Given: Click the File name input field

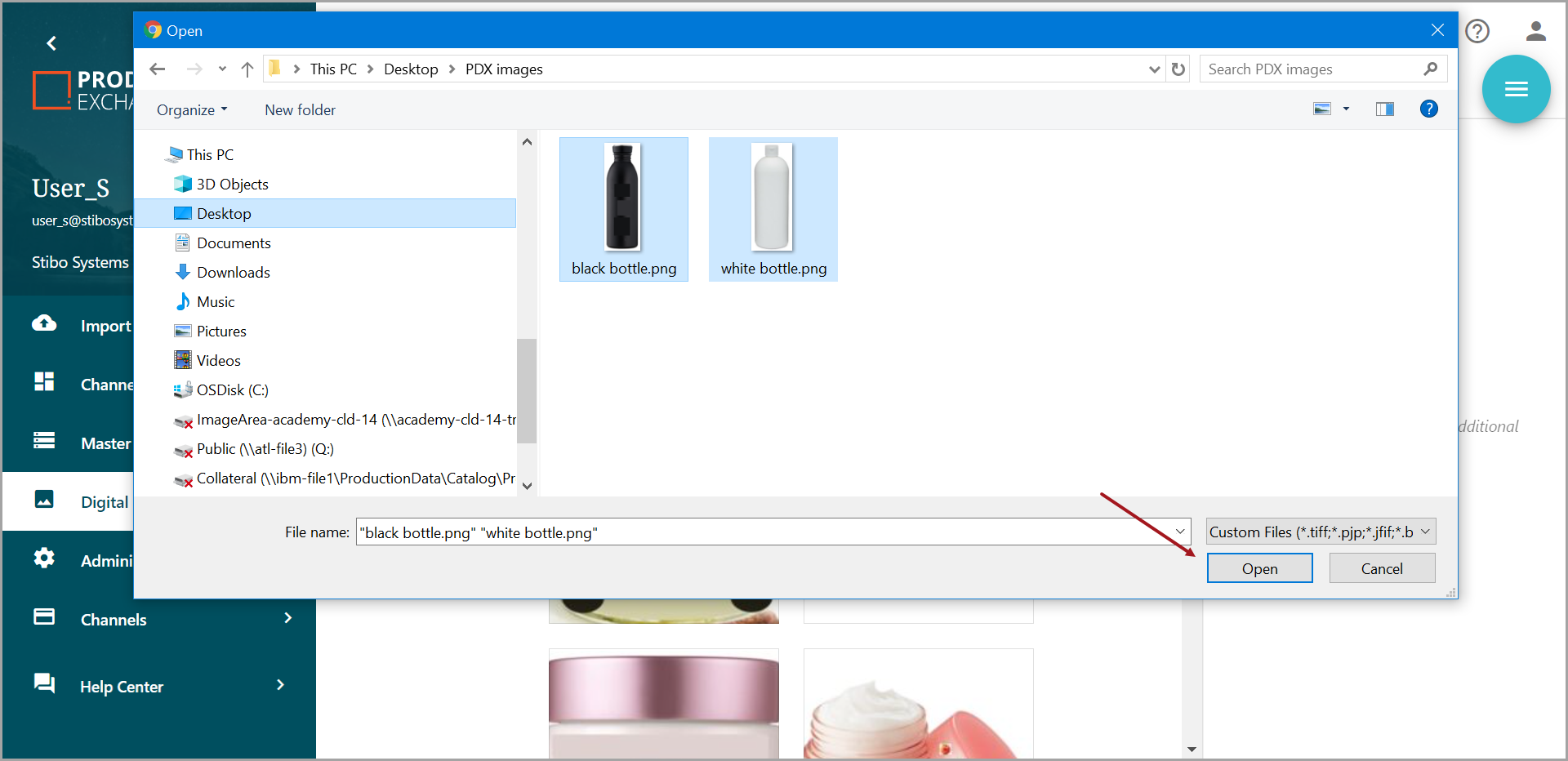Looking at the screenshot, I should 764,532.
